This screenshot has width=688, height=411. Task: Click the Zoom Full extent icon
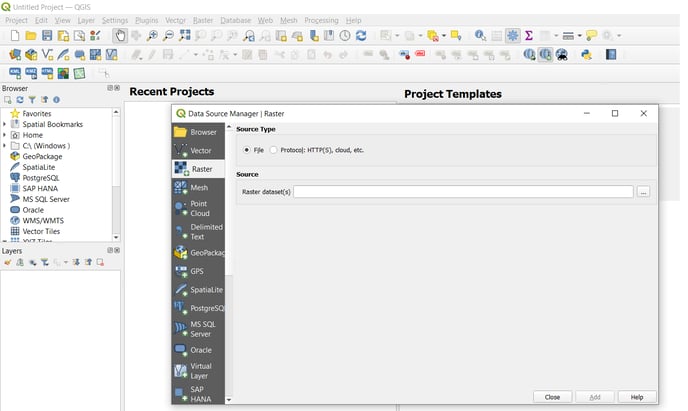pyautogui.click(x=184, y=36)
